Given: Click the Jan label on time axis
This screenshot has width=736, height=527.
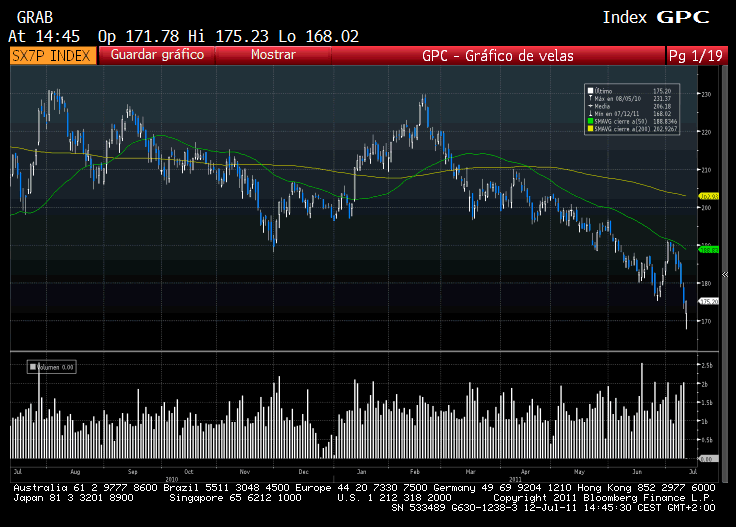Looking at the screenshot, I should click(x=361, y=472).
